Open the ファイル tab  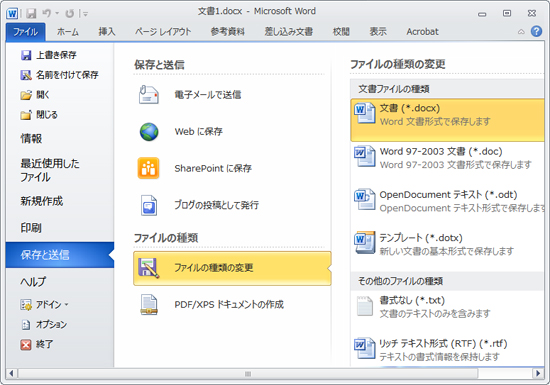[25, 32]
